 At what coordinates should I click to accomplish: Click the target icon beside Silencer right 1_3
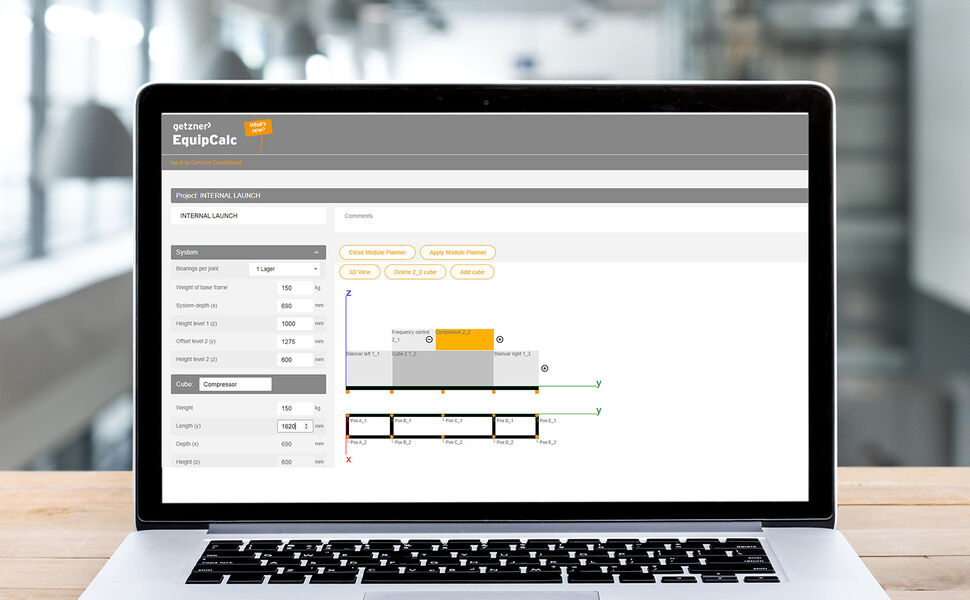point(545,369)
